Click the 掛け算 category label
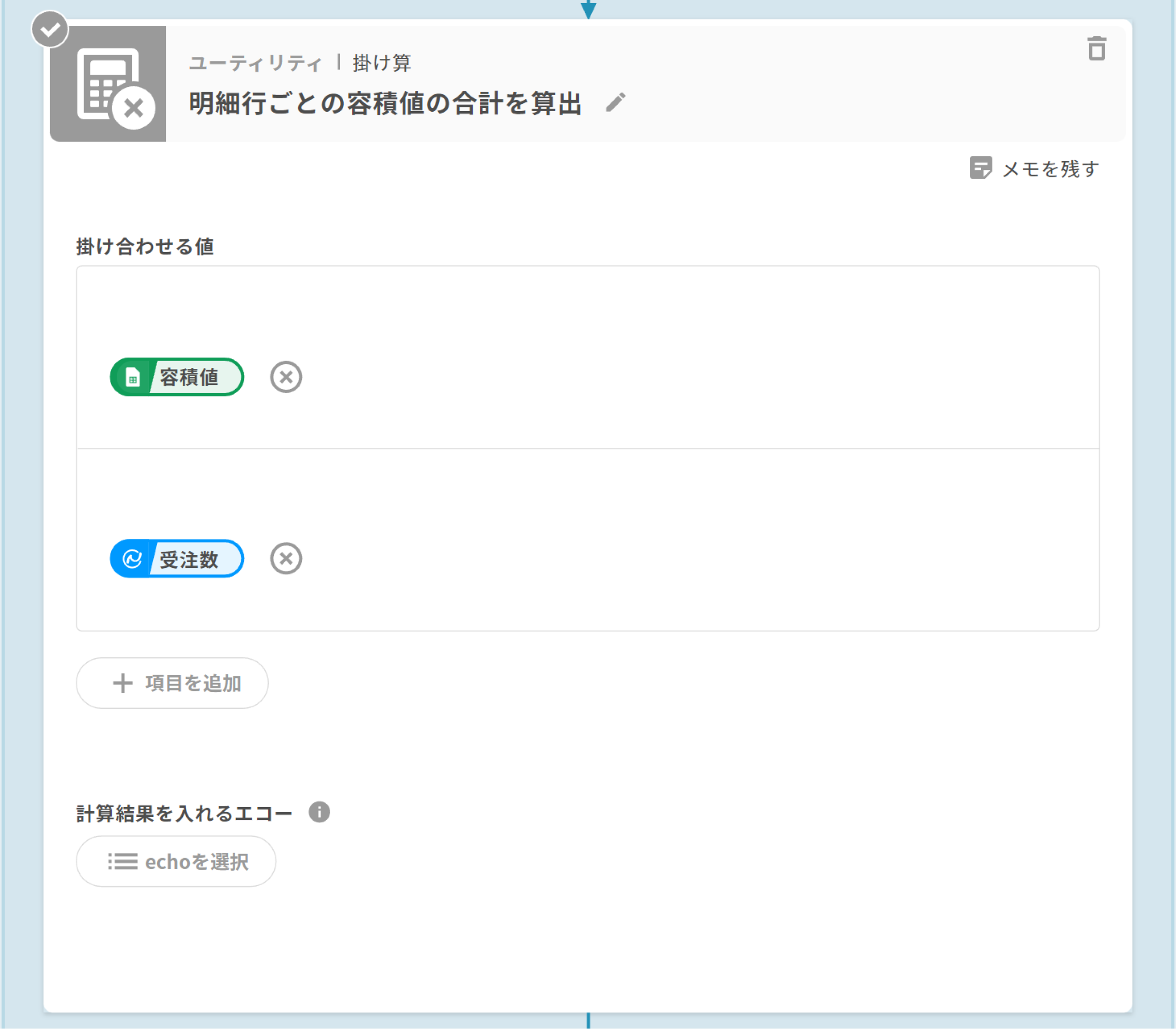Screen dimensions: 1176x1029 tap(381, 62)
